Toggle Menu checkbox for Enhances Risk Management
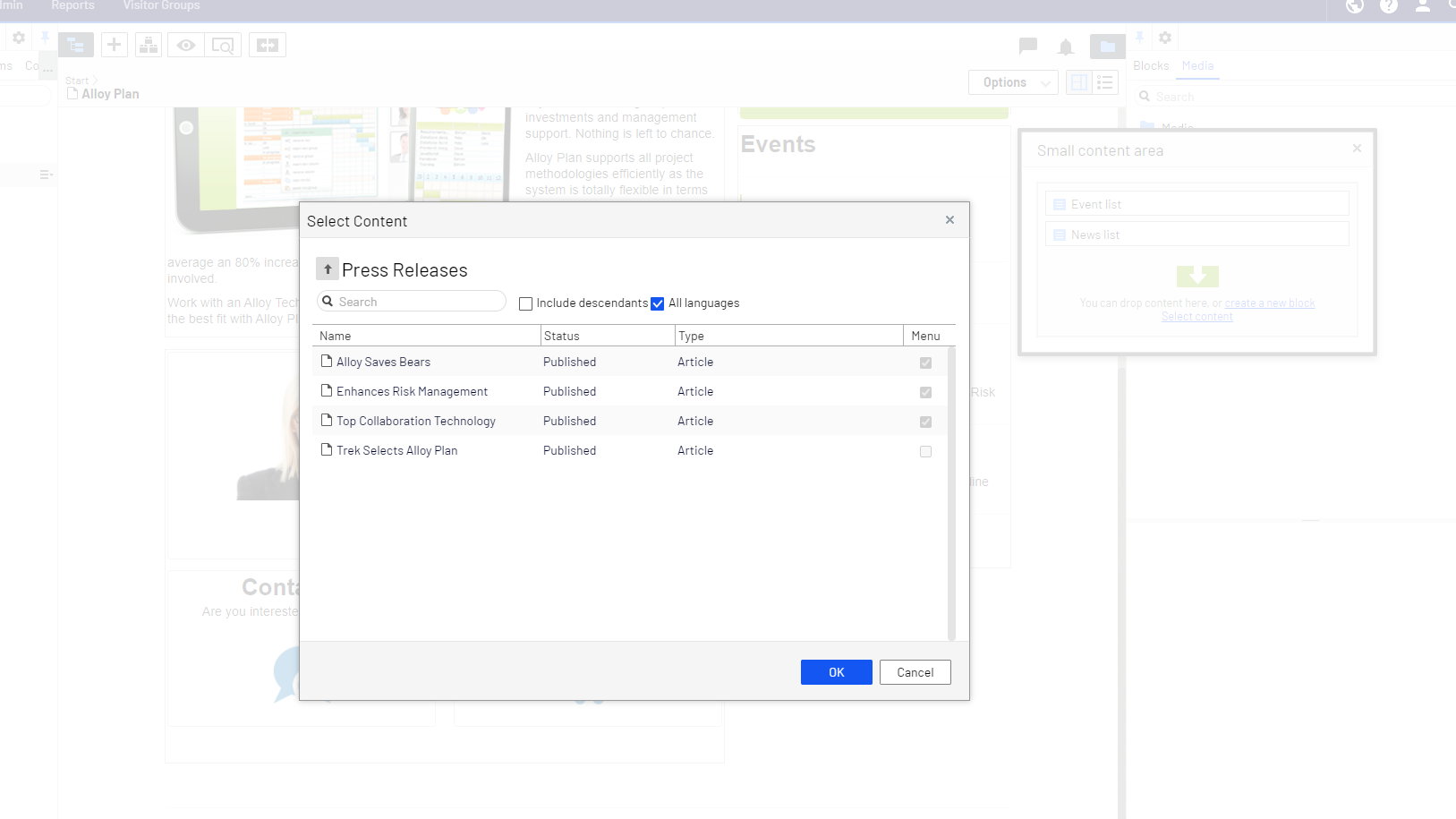Viewport: 1456px width, 819px height. point(925,392)
